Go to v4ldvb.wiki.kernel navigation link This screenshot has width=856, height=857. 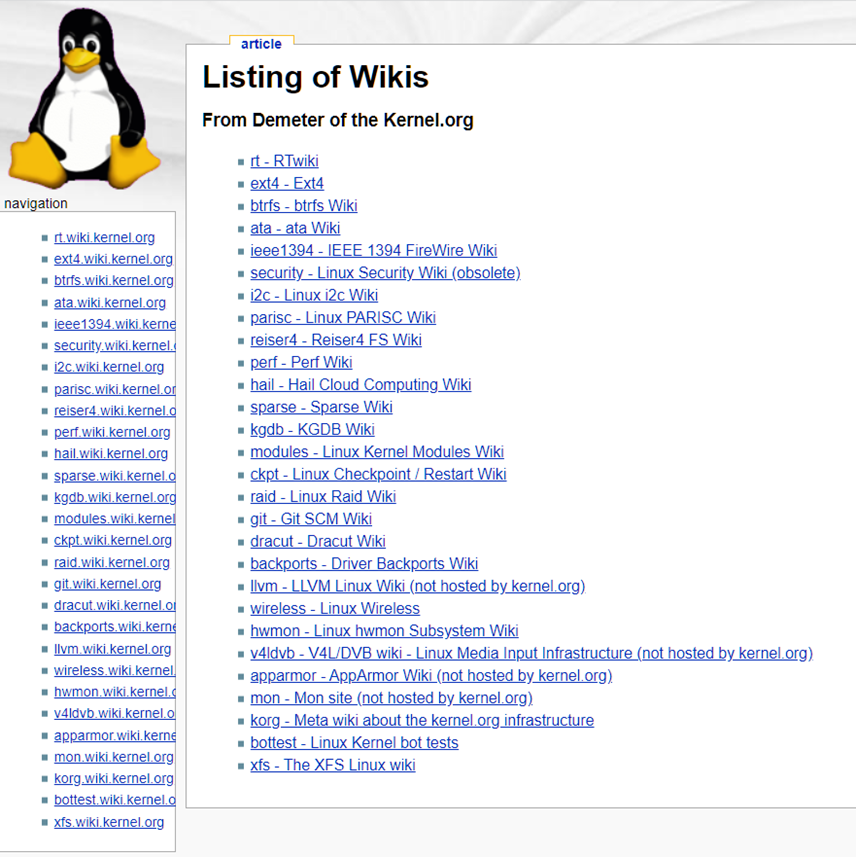tap(115, 714)
